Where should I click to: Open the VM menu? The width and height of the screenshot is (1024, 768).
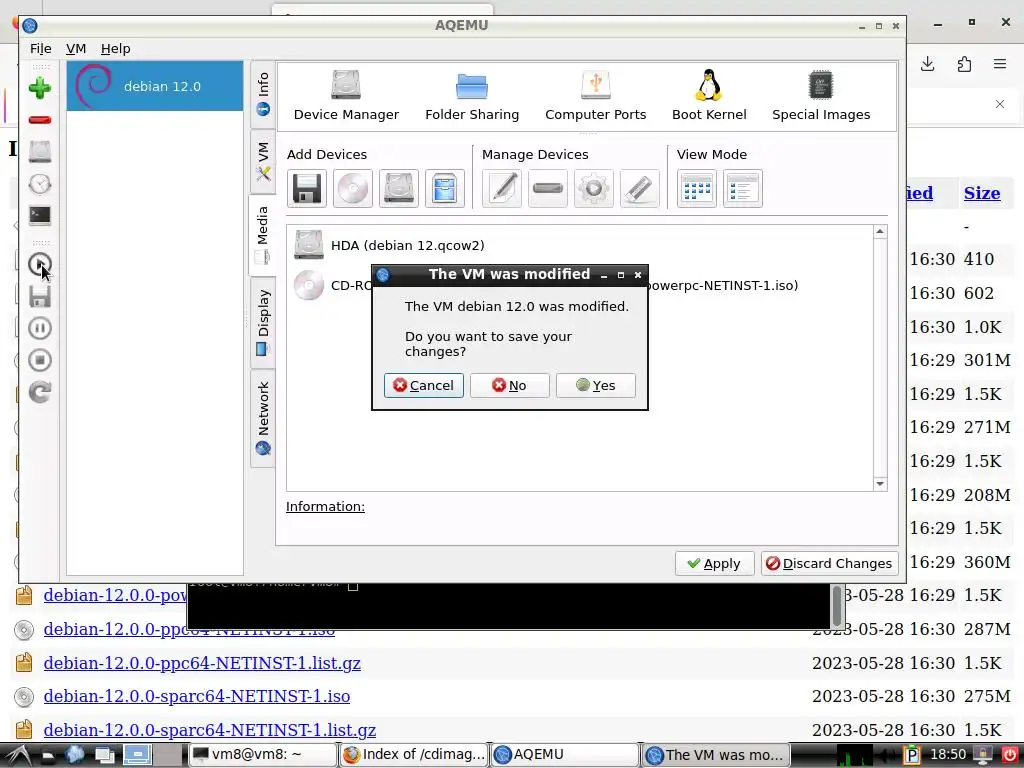76,48
